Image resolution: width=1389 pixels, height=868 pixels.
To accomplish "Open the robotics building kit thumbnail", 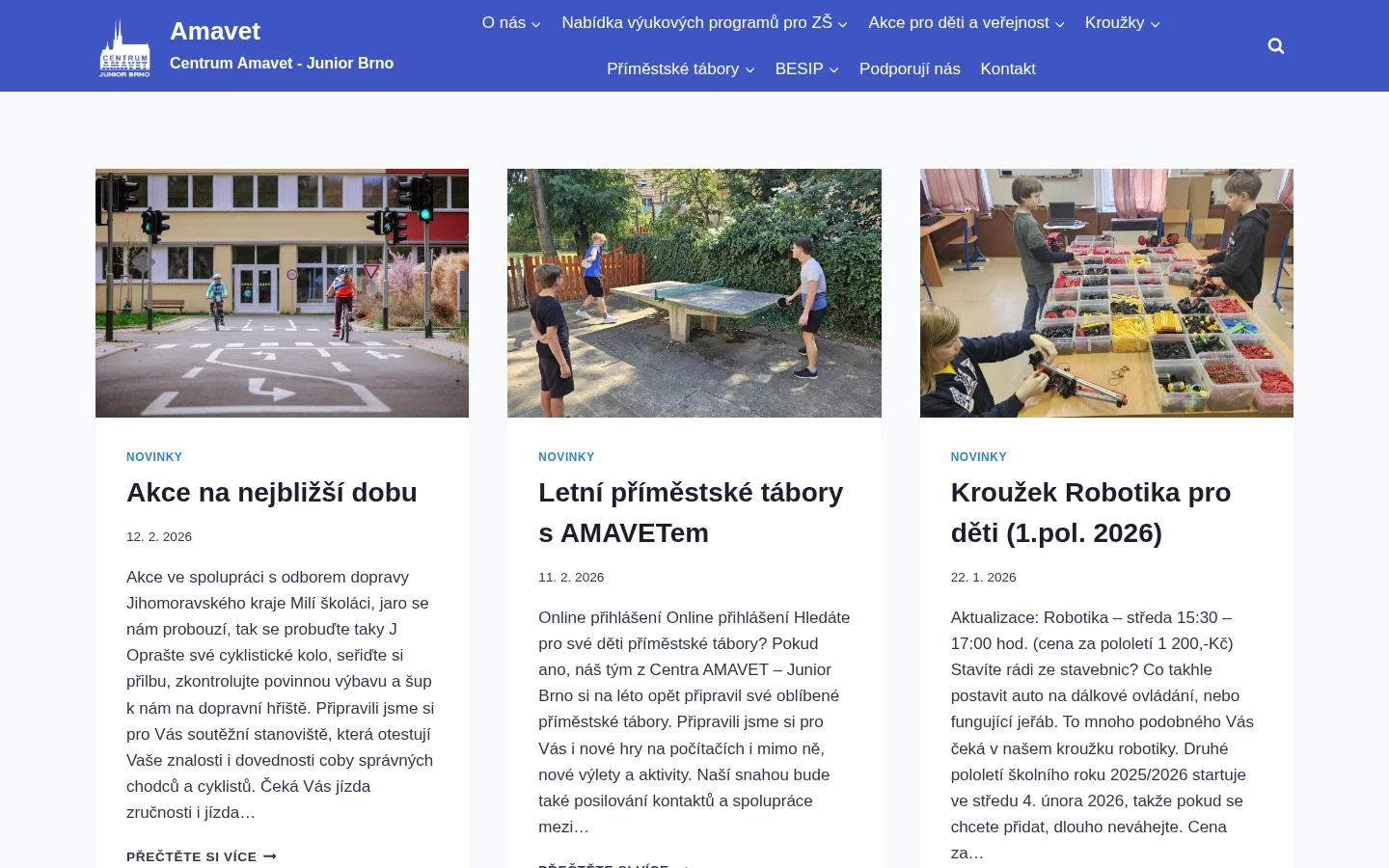I will [1106, 293].
